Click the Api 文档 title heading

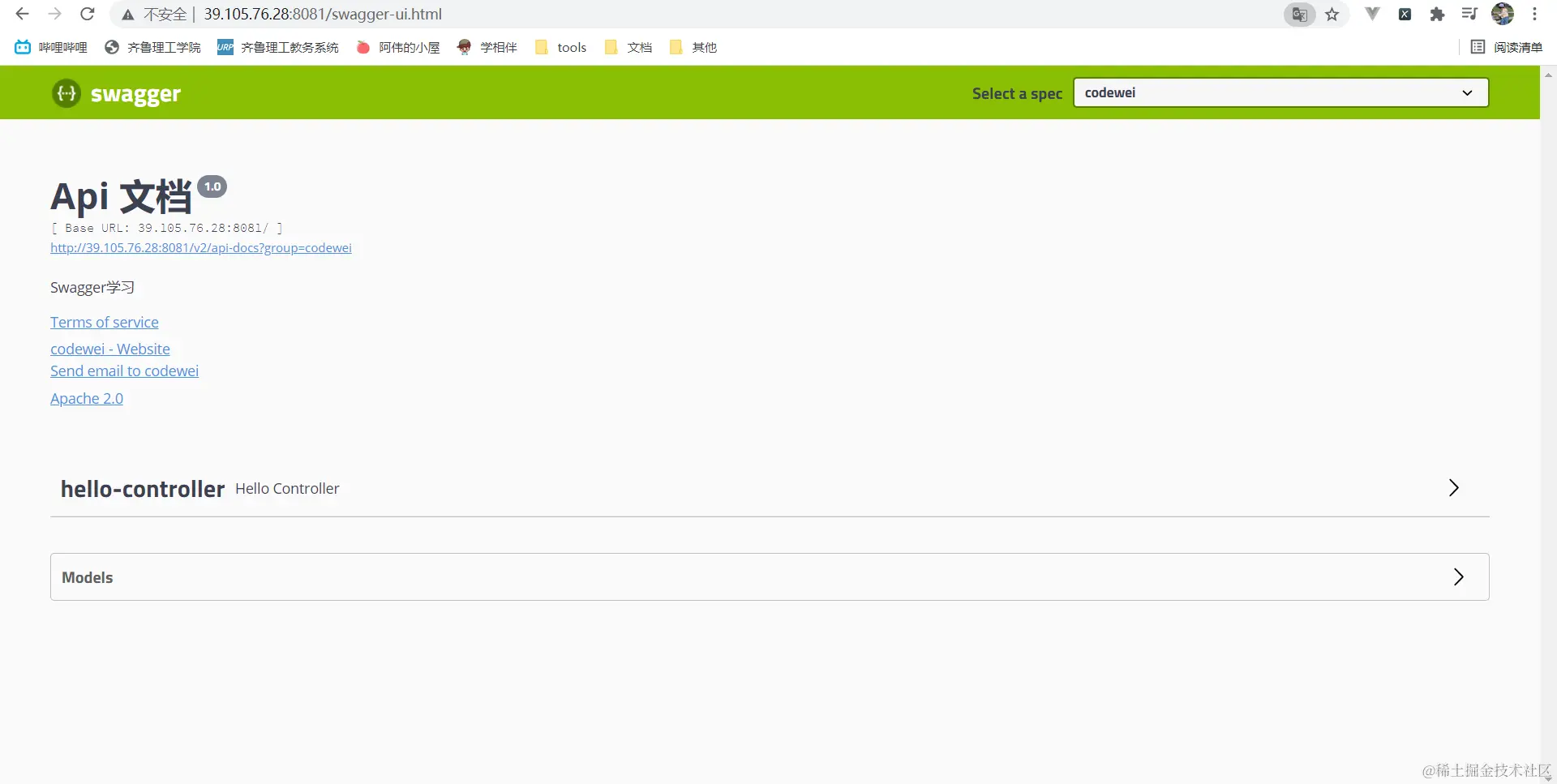tap(121, 197)
